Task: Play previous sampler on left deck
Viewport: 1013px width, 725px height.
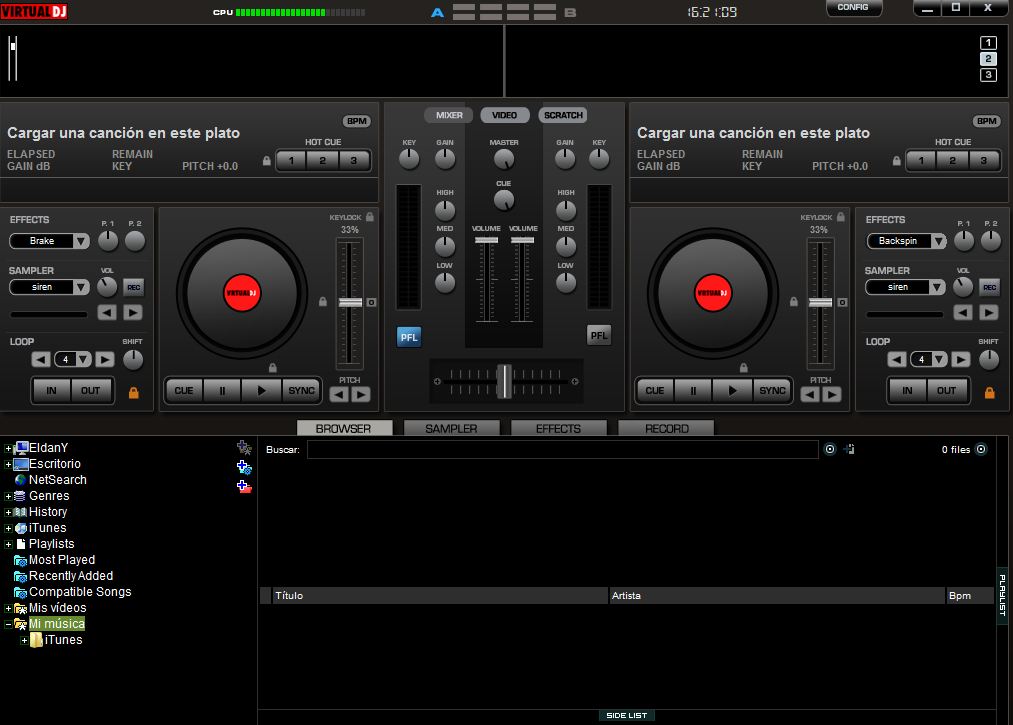Action: click(x=107, y=313)
